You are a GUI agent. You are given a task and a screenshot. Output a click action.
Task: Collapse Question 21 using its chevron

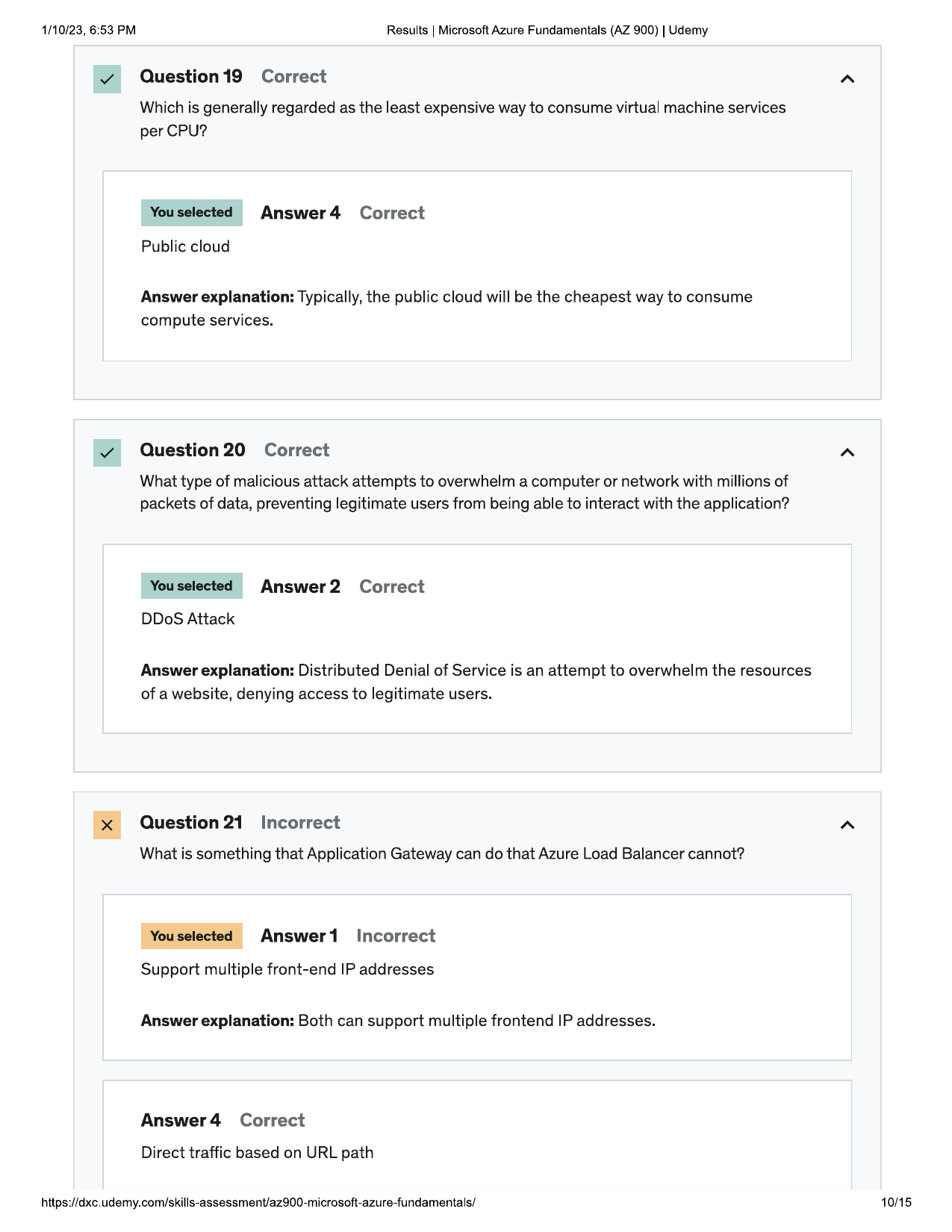(x=847, y=825)
